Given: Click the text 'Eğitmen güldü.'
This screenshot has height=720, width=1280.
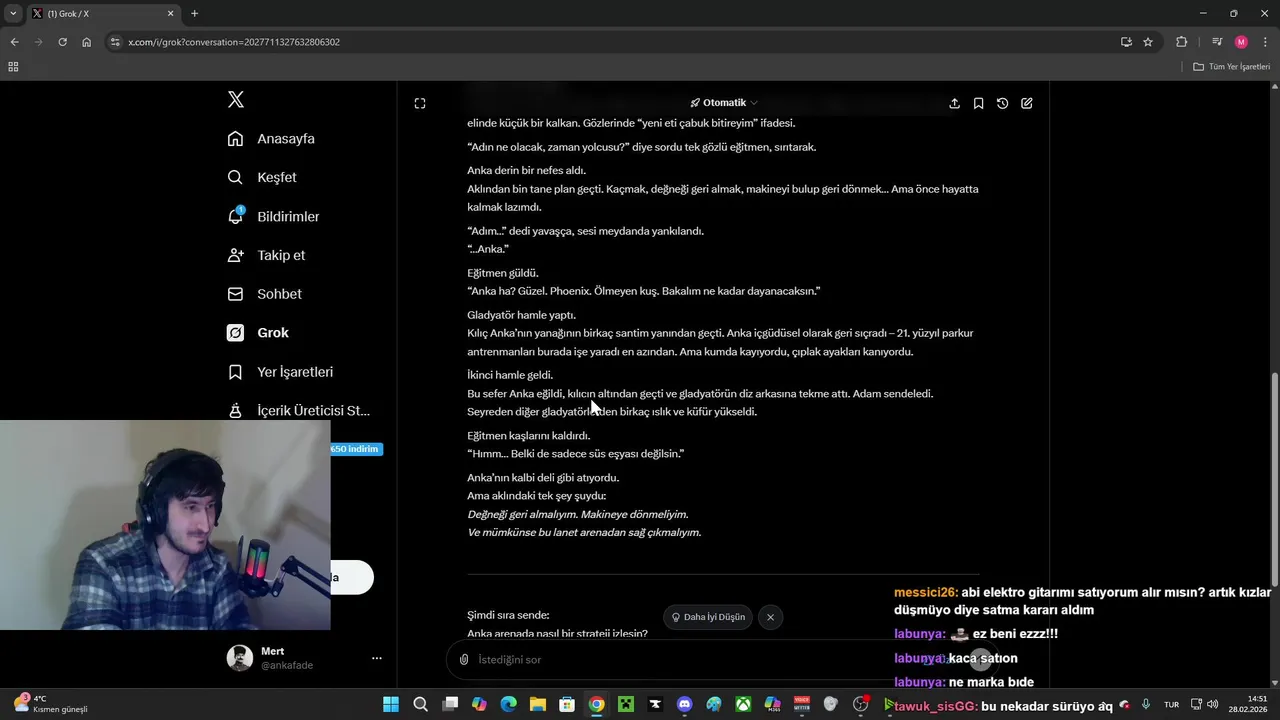Looking at the screenshot, I should pyautogui.click(x=502, y=273).
